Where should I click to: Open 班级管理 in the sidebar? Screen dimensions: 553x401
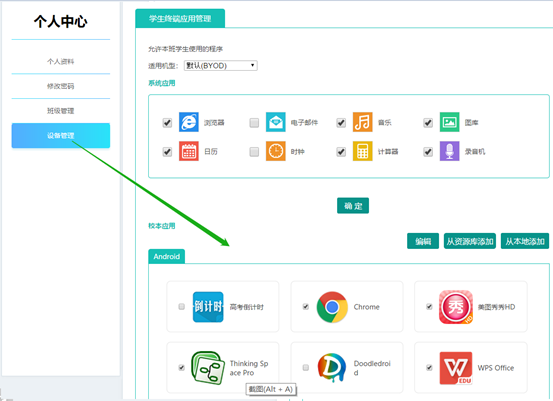(x=61, y=111)
